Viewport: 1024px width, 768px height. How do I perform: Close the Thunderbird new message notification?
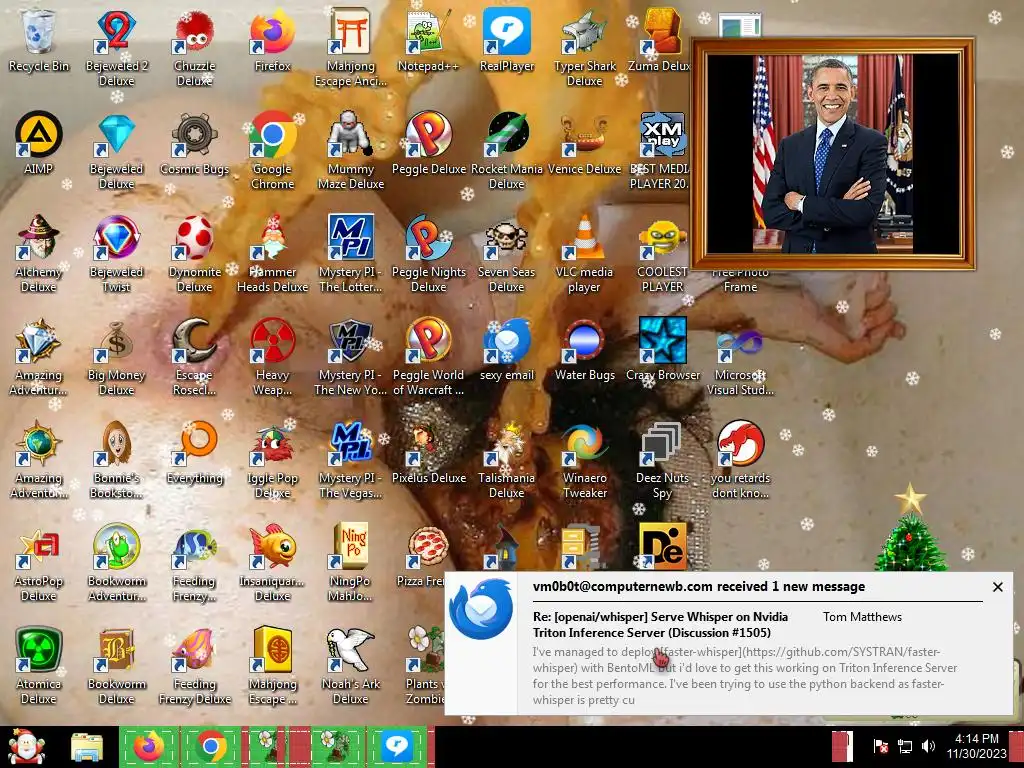(997, 587)
